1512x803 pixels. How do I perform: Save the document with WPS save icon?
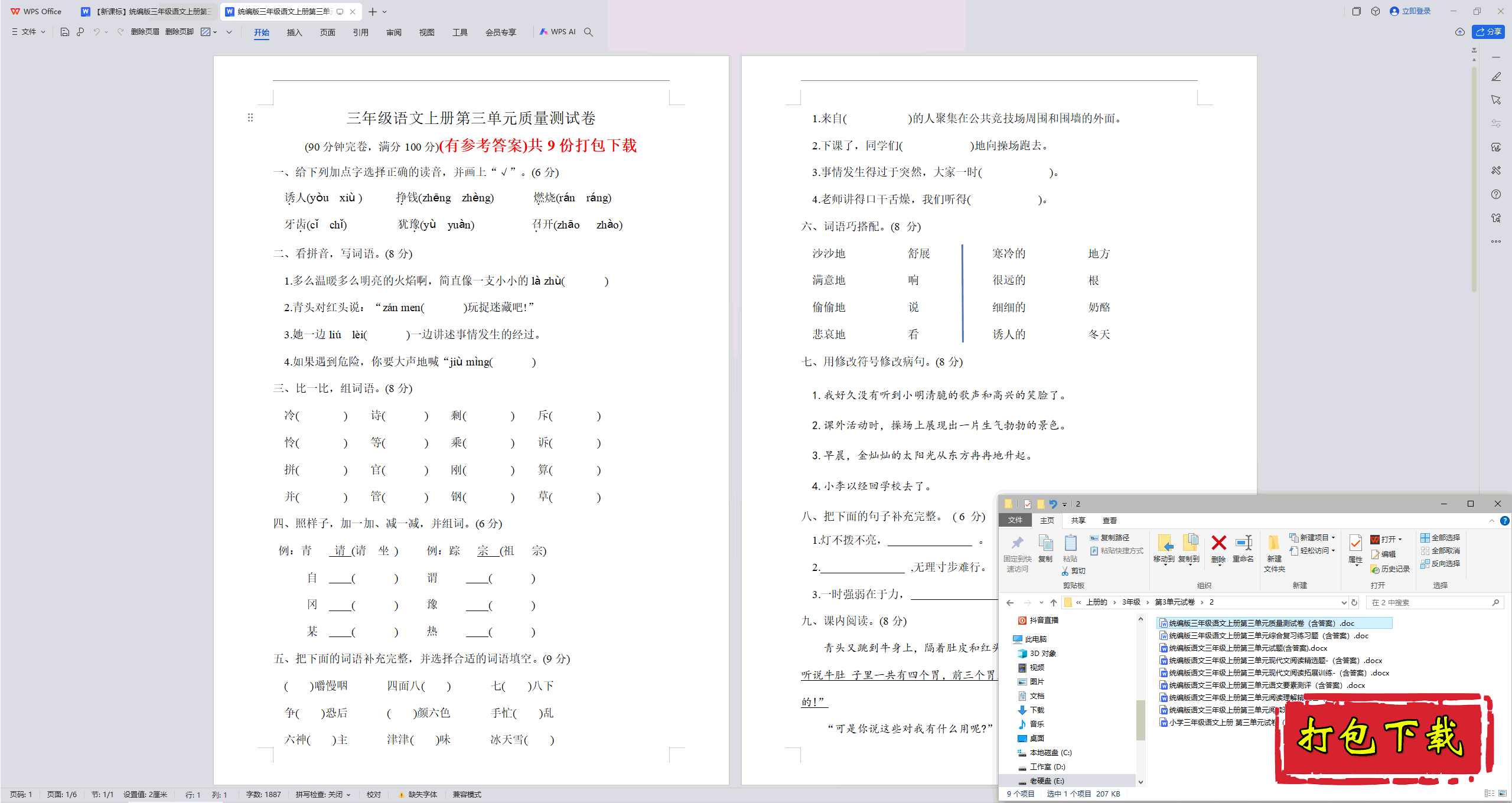click(65, 32)
